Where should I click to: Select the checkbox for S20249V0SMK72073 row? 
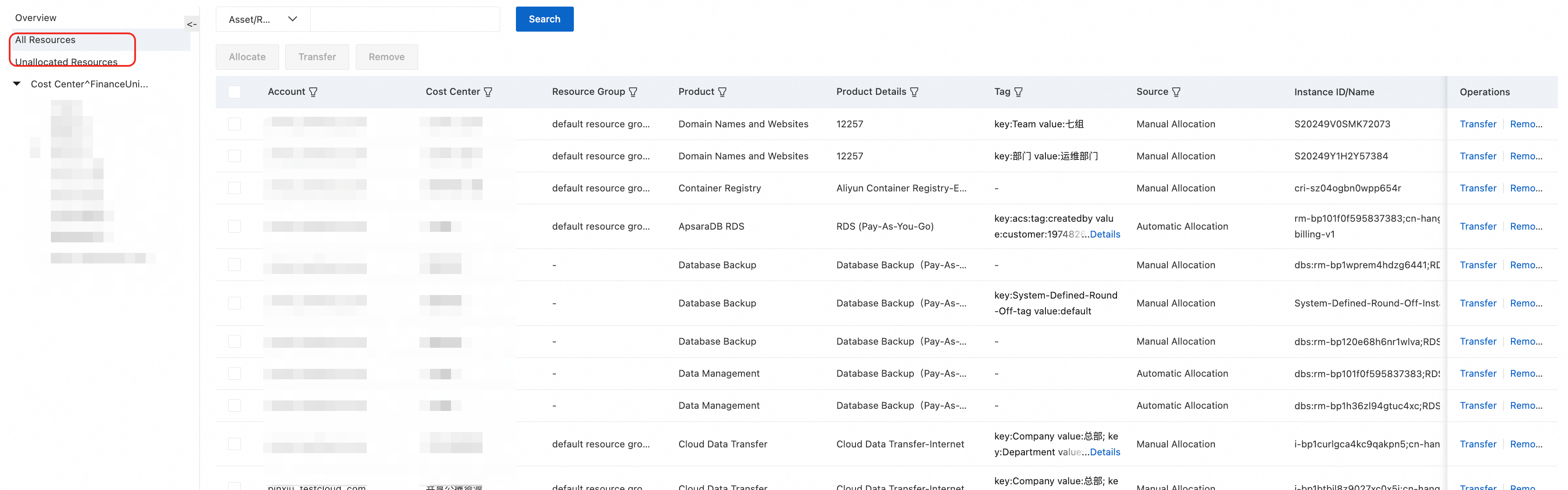tap(234, 124)
